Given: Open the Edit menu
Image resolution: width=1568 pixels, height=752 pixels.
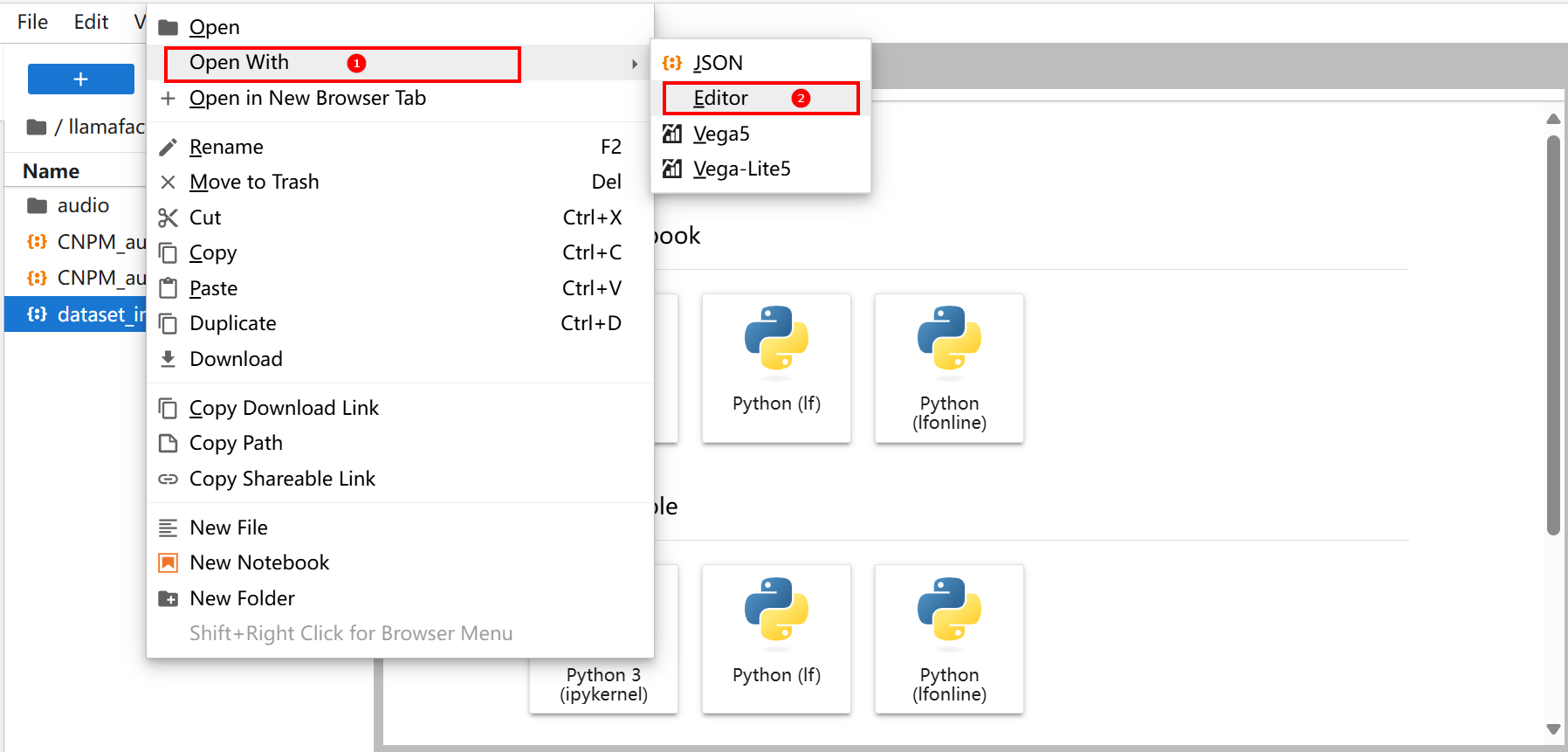Looking at the screenshot, I should click(x=91, y=22).
